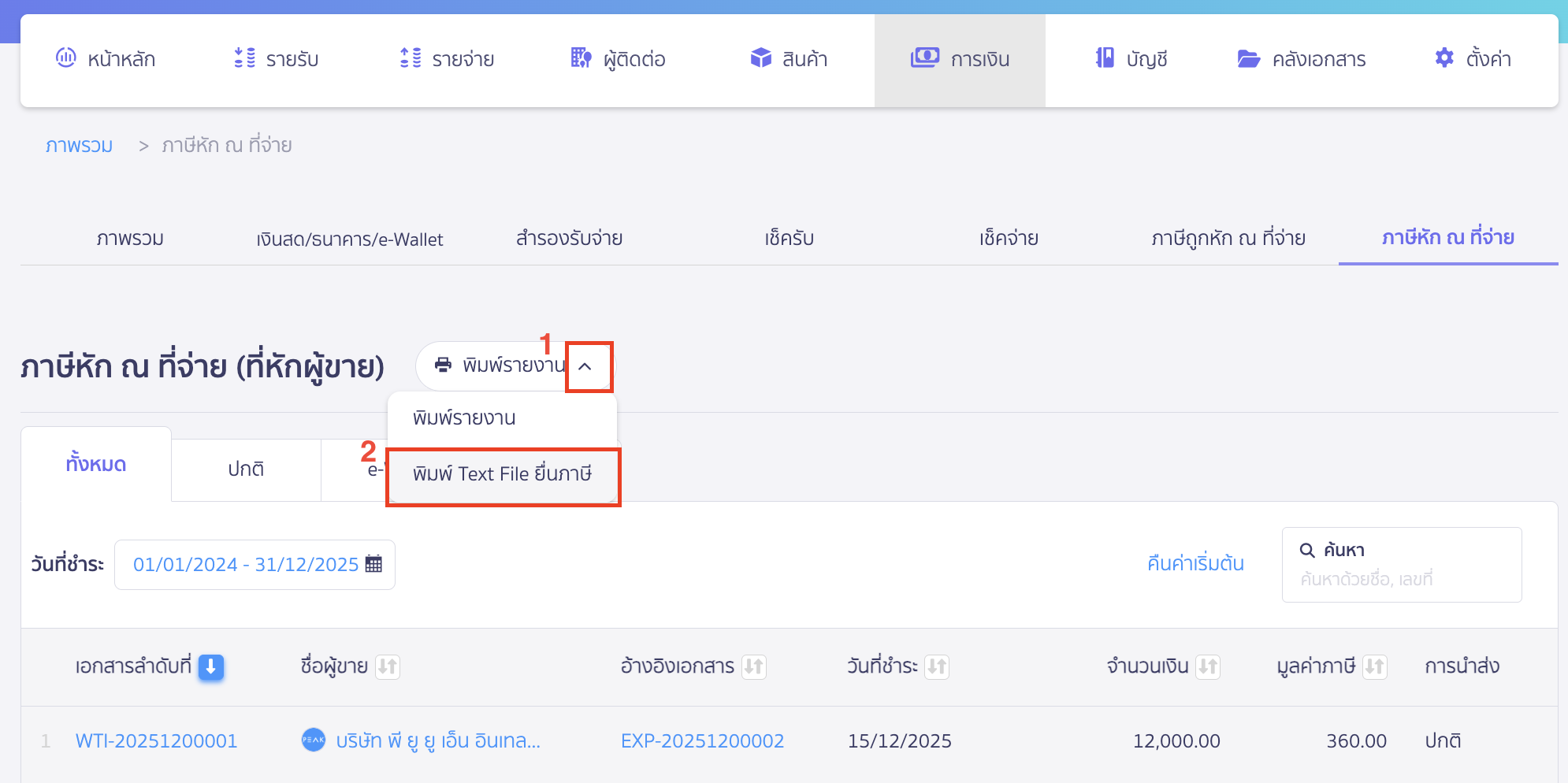Image resolution: width=1568 pixels, height=783 pixels.
Task: Select the ปกติ filter tab
Action: point(246,469)
